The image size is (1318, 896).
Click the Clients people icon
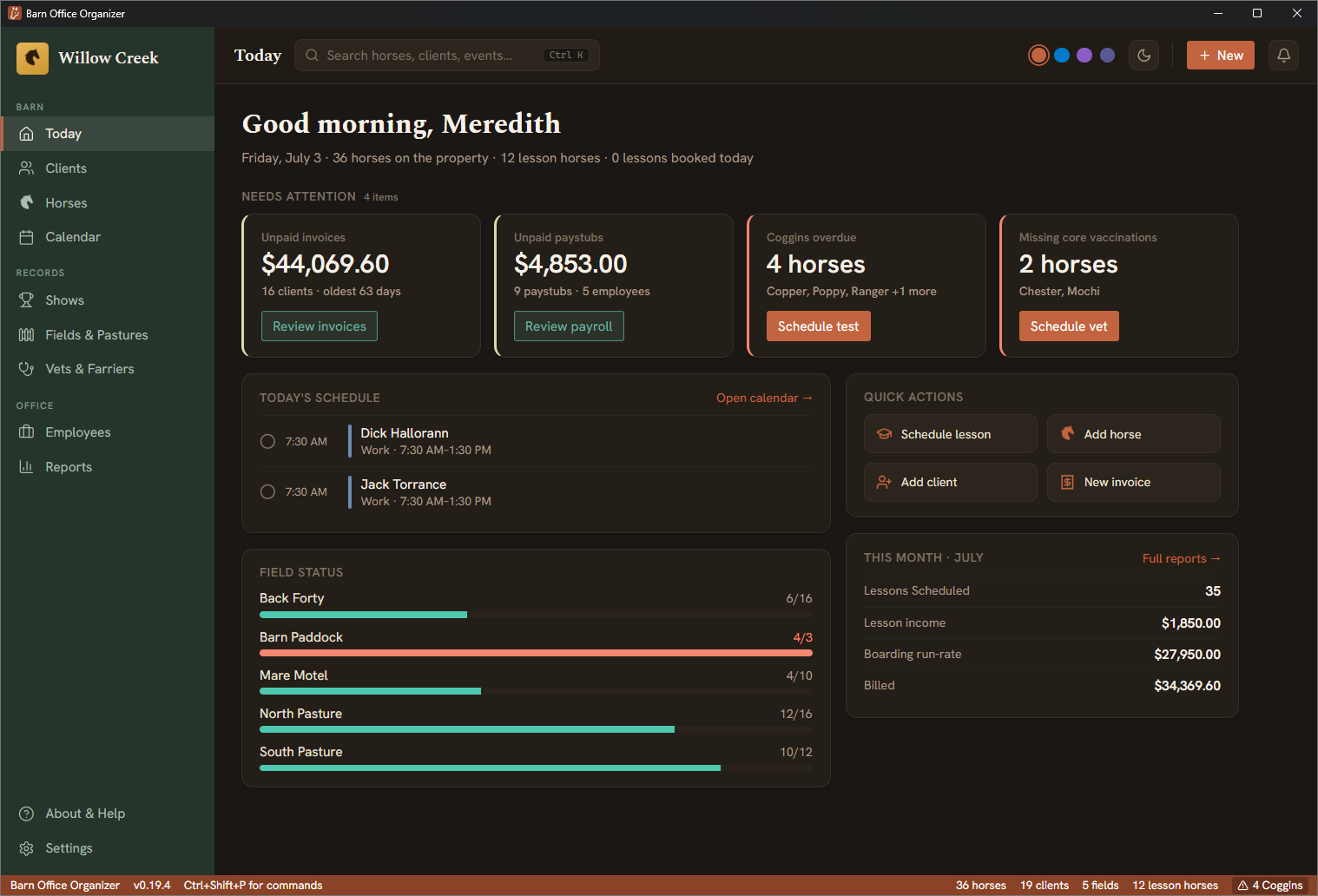[x=27, y=168]
